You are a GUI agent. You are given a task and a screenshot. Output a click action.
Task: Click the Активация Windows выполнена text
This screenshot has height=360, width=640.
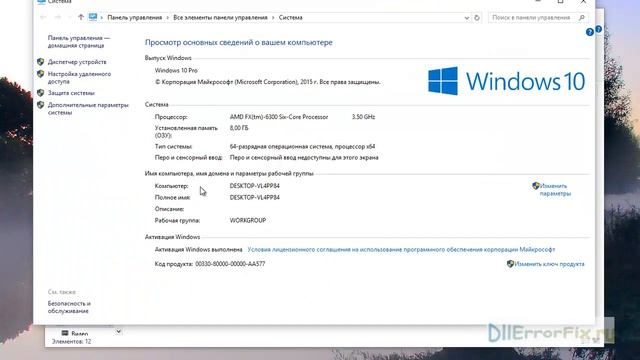click(198, 249)
